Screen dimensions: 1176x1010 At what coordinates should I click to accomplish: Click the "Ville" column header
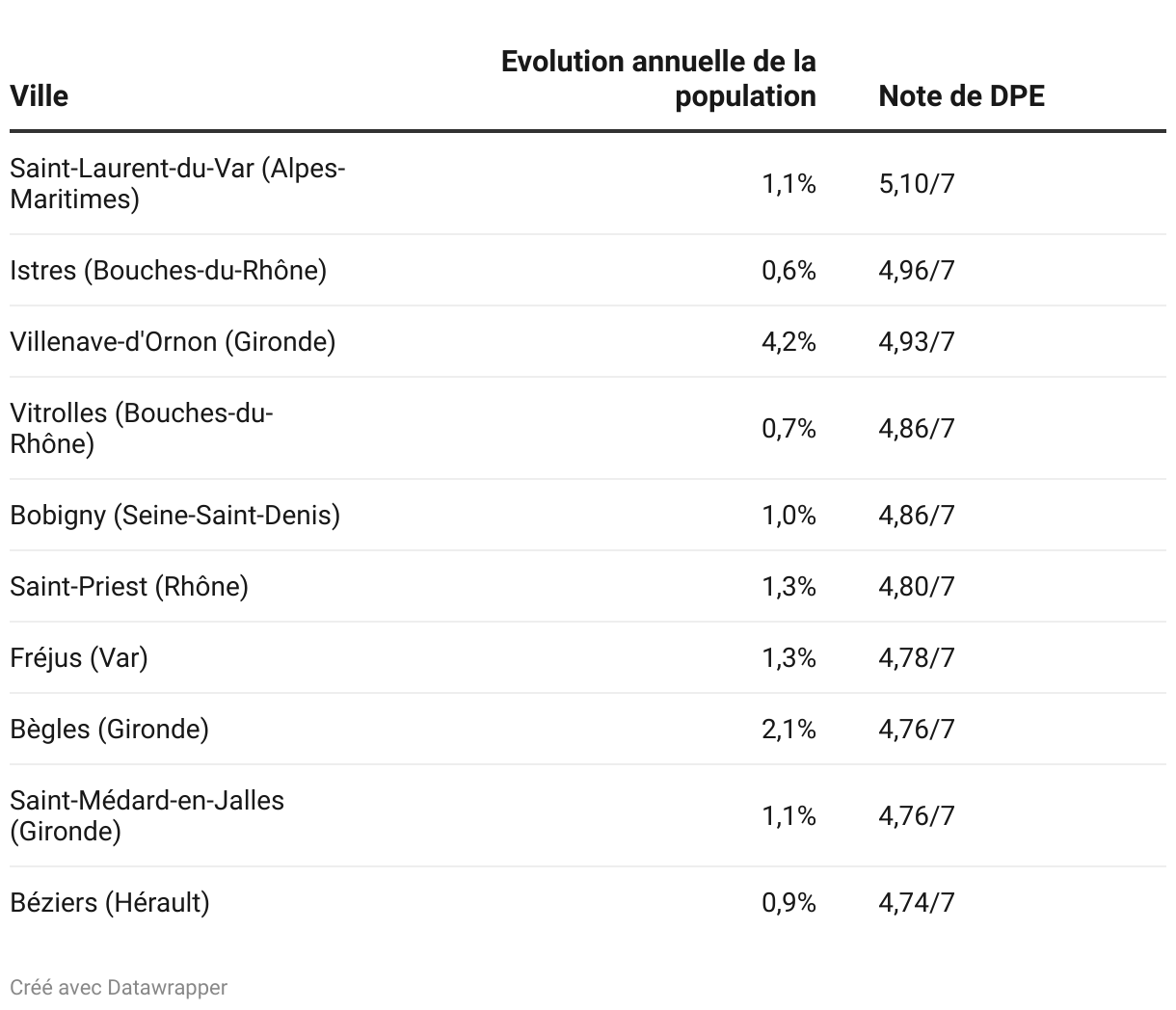[x=40, y=96]
